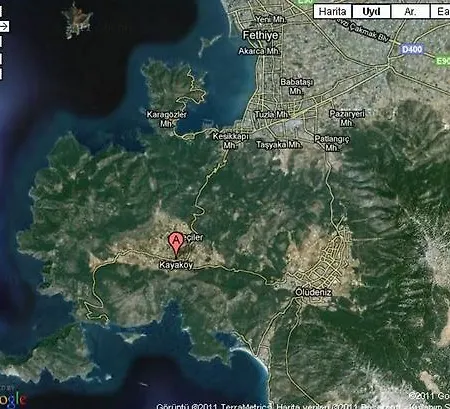Image resolution: width=450 pixels, height=409 pixels.
Task: Select the Babataşı Mh. neighborhood label
Action: (296, 86)
